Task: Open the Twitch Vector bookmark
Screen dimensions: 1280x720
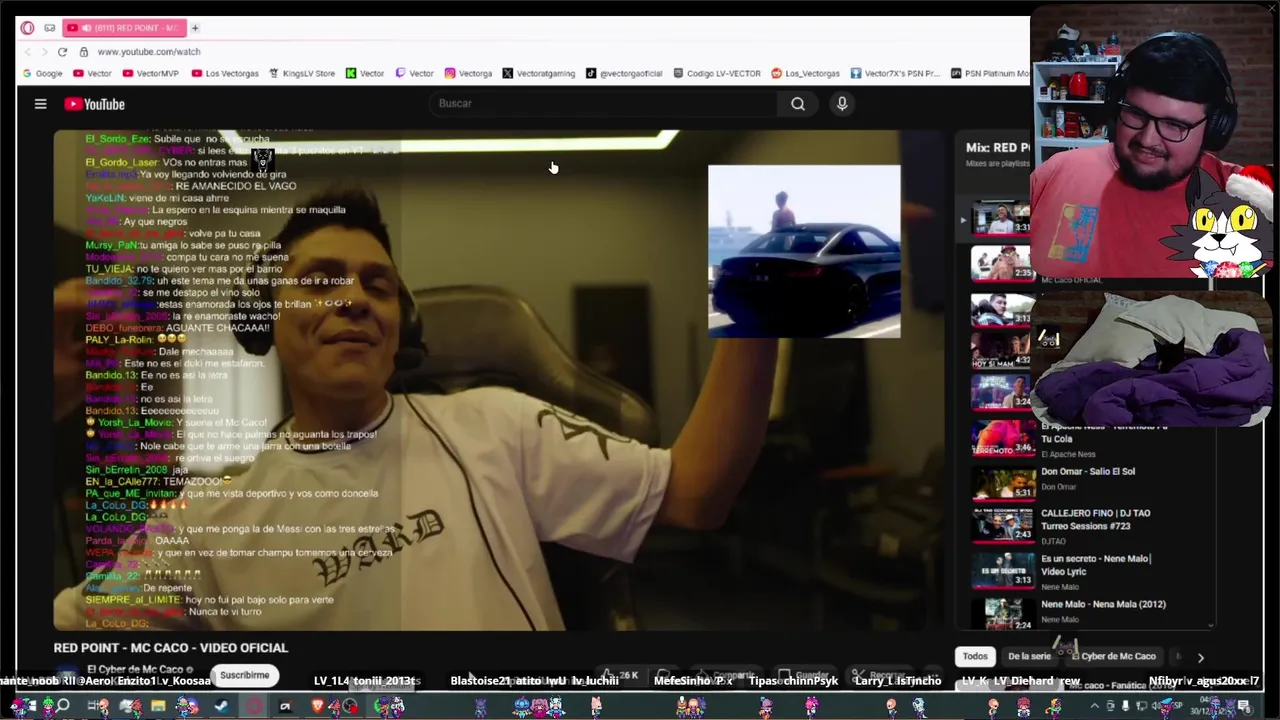Action: click(414, 73)
